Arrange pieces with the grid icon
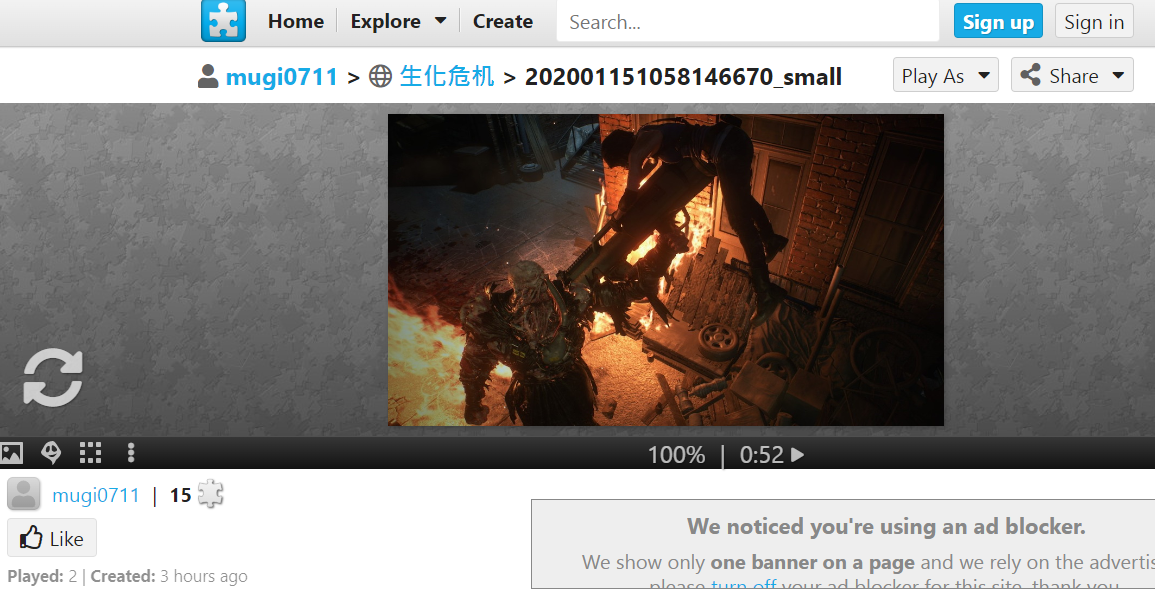 [x=90, y=452]
